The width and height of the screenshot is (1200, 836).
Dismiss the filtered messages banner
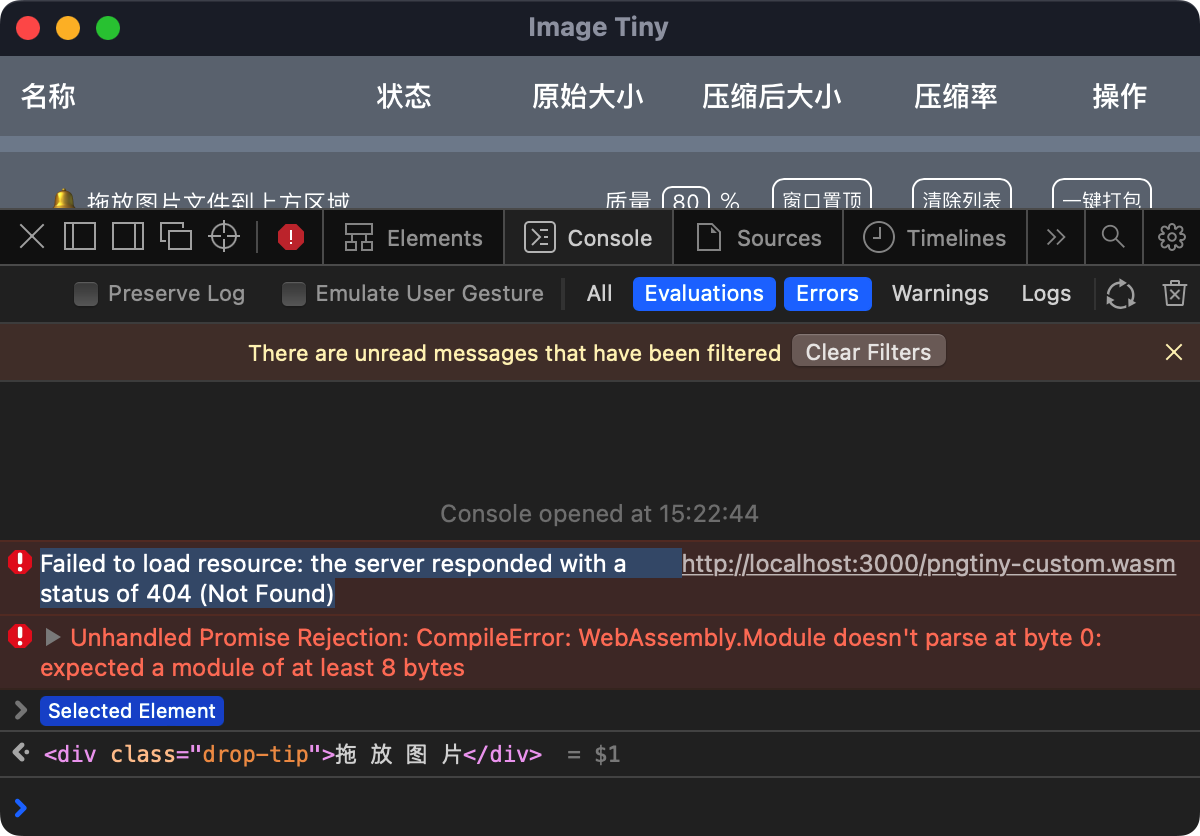tap(1174, 352)
